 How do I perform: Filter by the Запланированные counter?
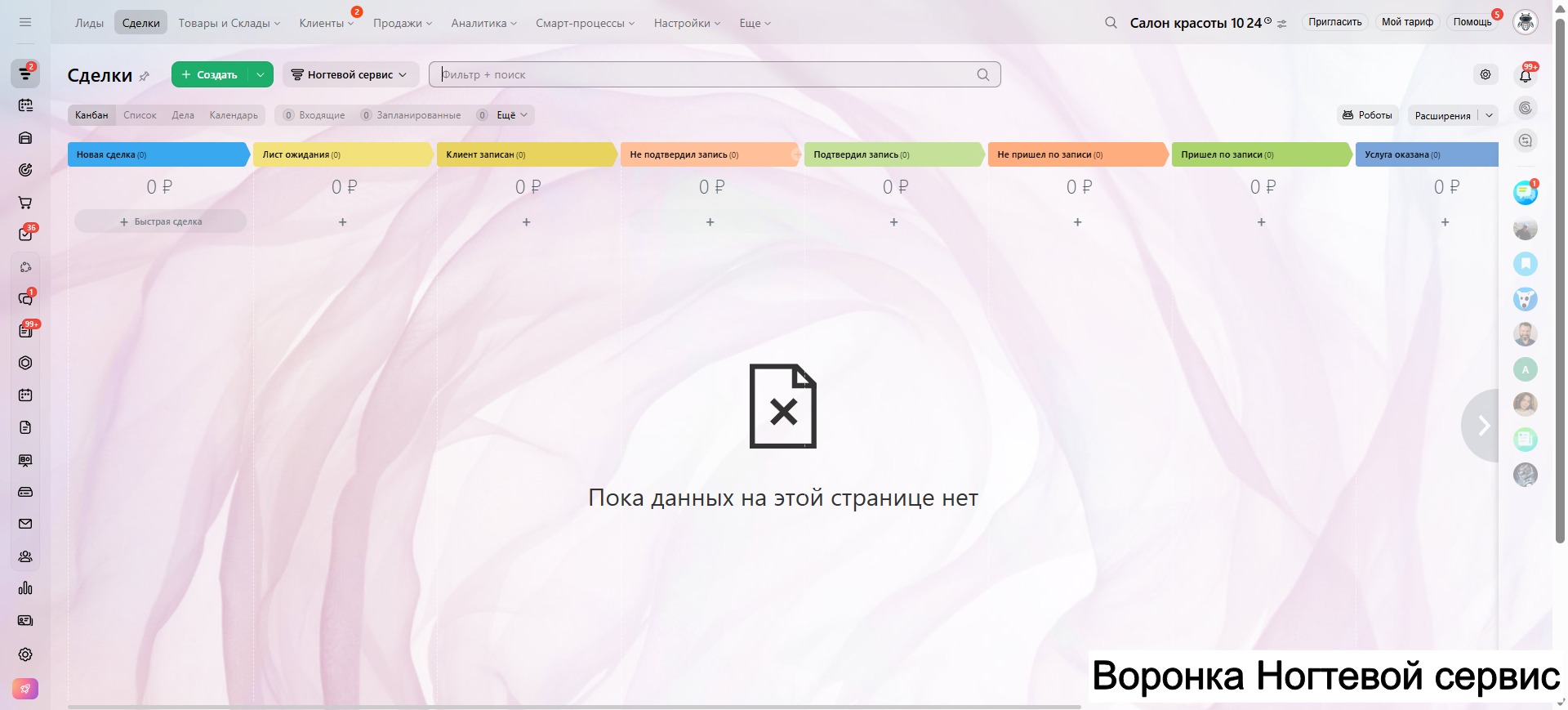pos(412,115)
